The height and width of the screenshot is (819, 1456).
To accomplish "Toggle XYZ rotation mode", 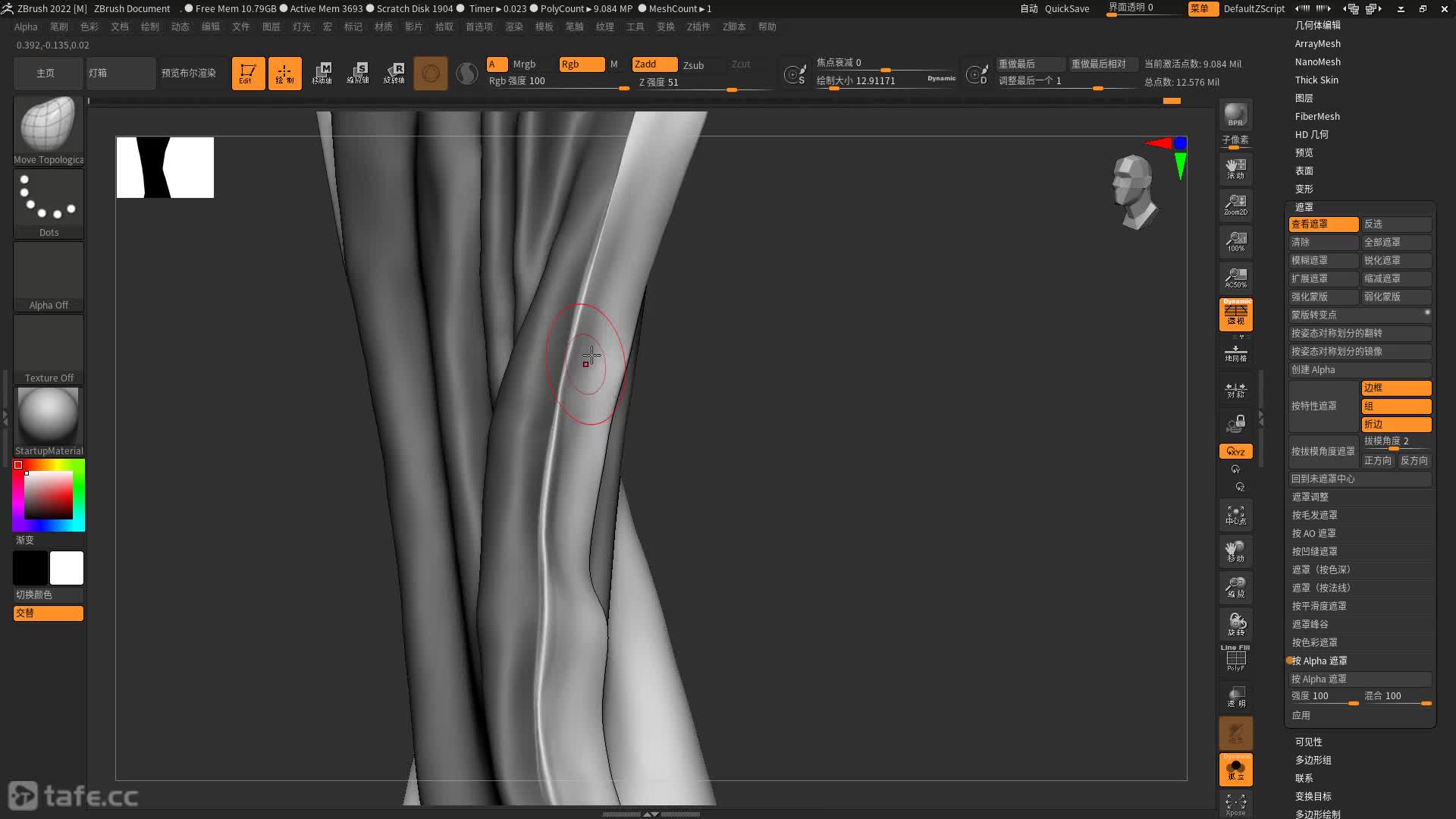I will click(x=1235, y=451).
